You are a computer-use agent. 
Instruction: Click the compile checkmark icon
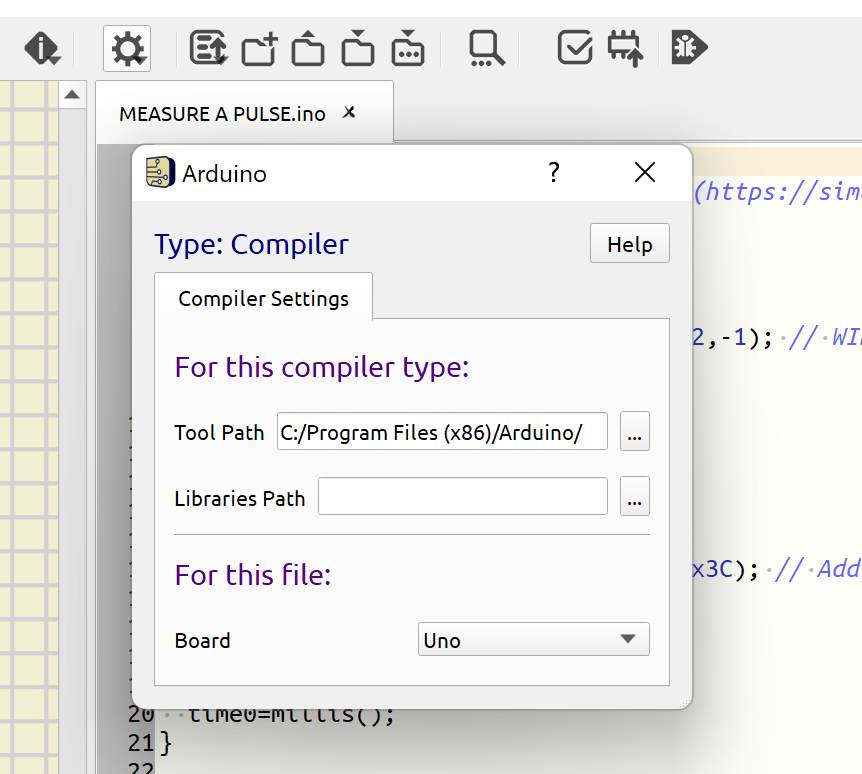(x=575, y=48)
